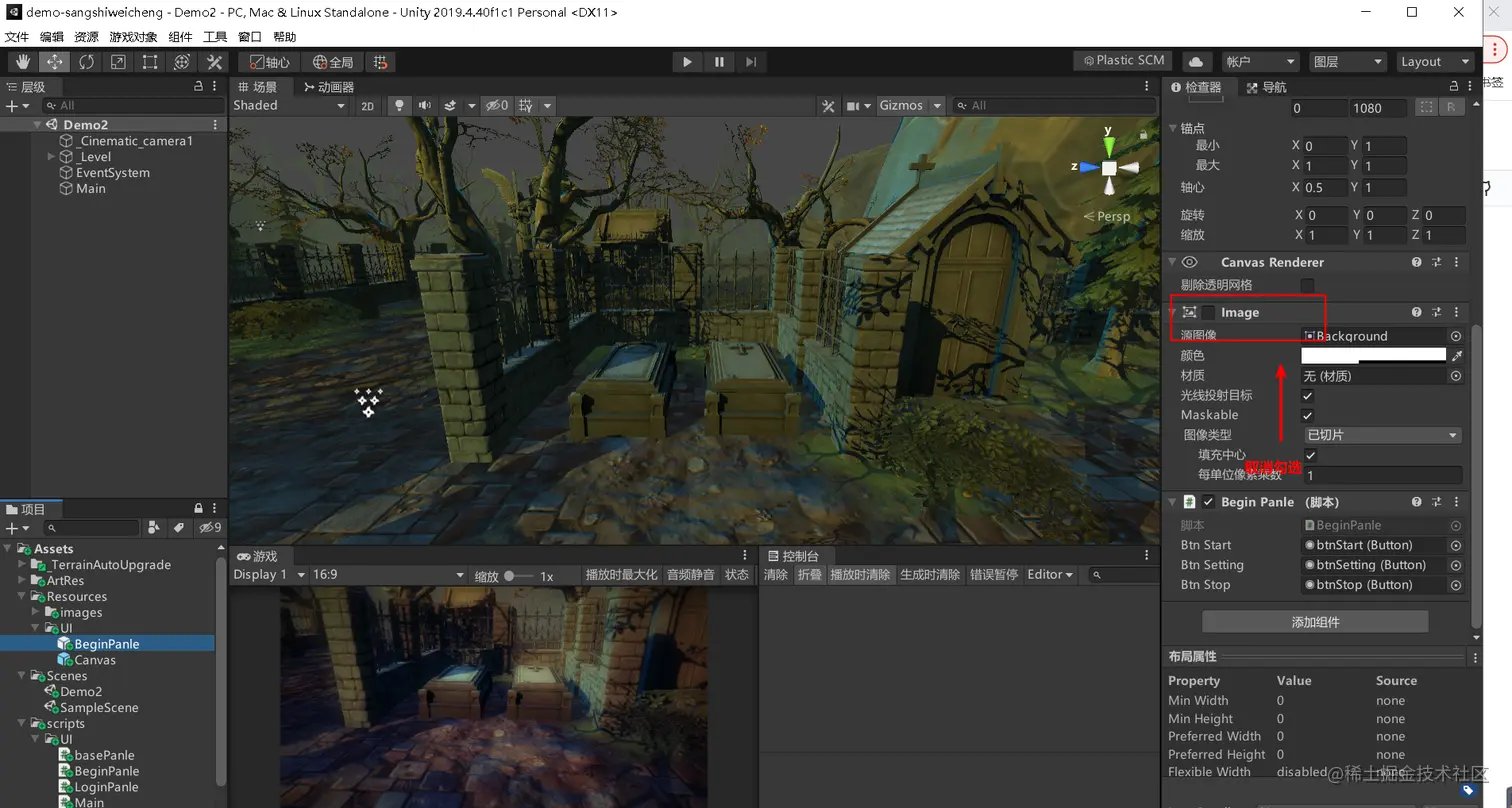Open the 文件 menu
This screenshot has height=808, width=1512.
(17, 37)
